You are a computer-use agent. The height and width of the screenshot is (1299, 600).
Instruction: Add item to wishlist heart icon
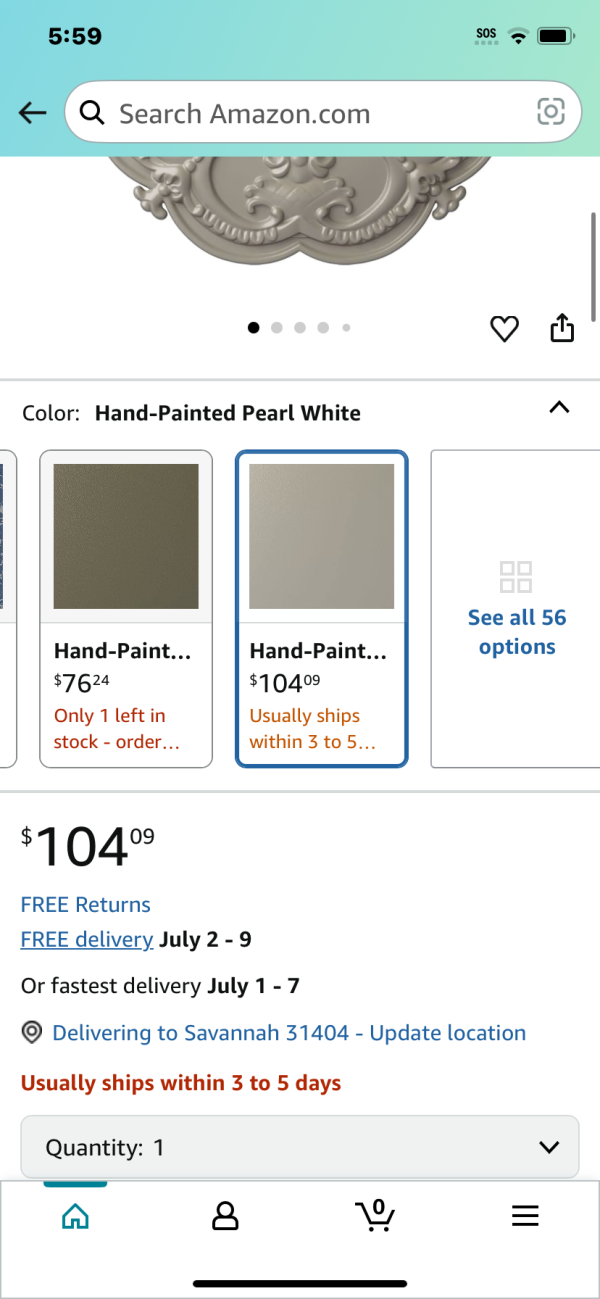[x=504, y=328]
